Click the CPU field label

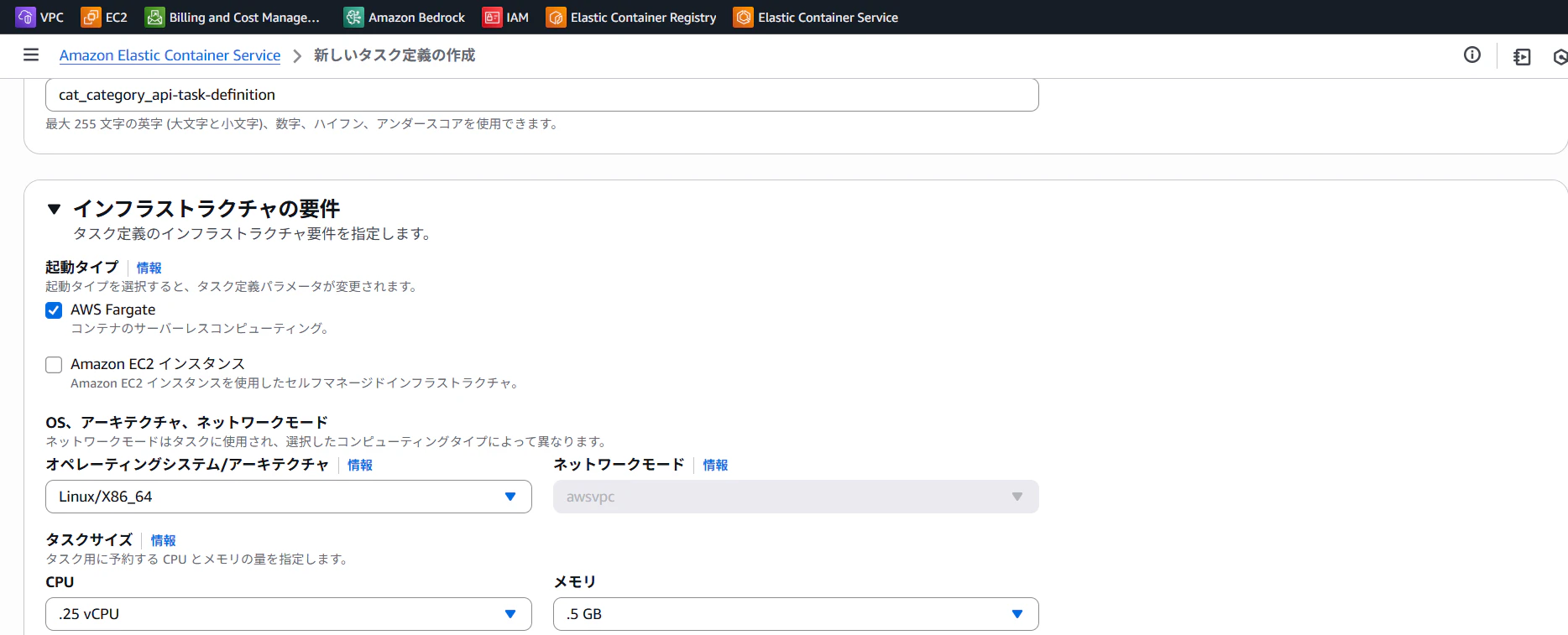(60, 582)
